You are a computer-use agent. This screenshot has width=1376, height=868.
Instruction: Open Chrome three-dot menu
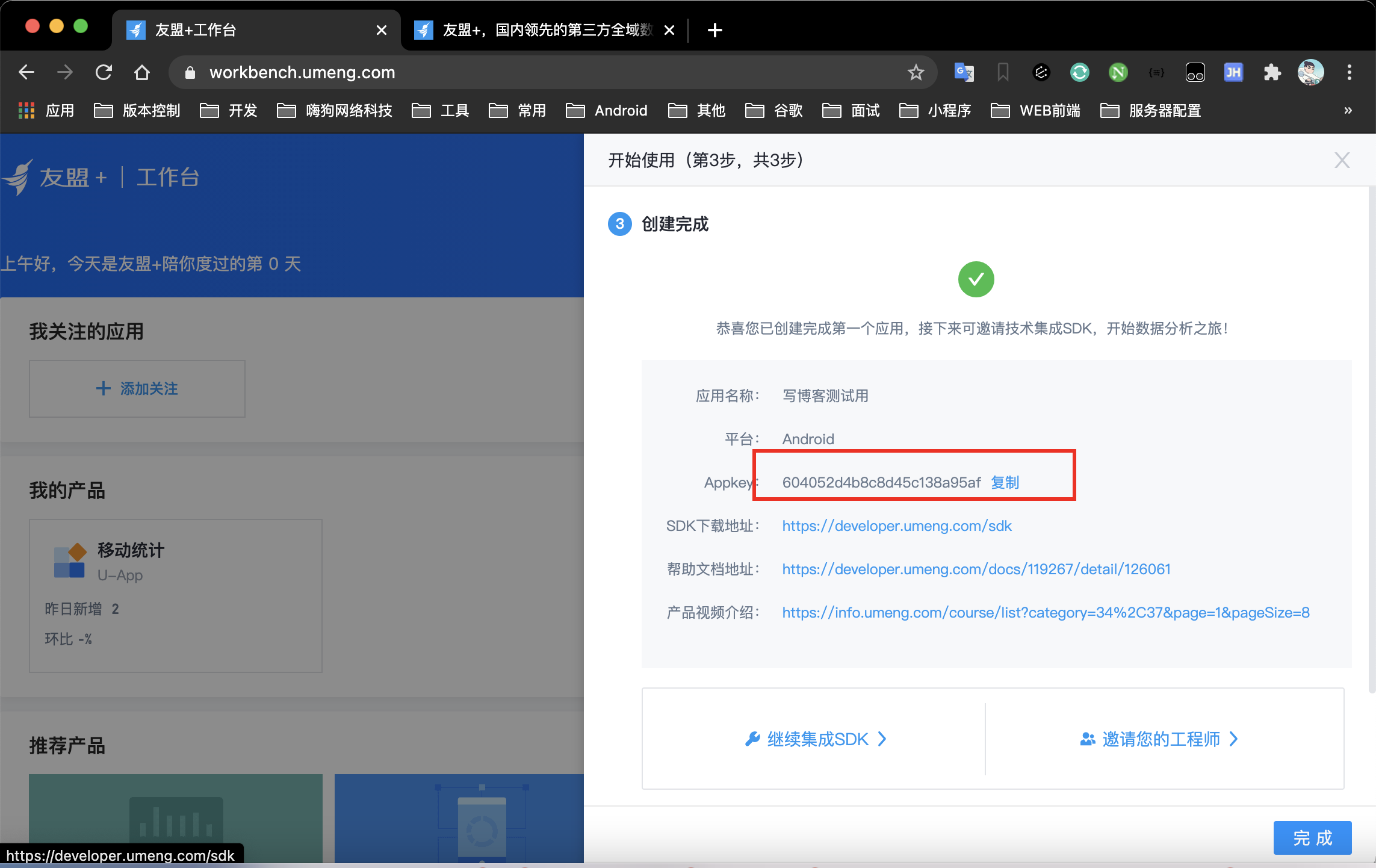tap(1350, 72)
